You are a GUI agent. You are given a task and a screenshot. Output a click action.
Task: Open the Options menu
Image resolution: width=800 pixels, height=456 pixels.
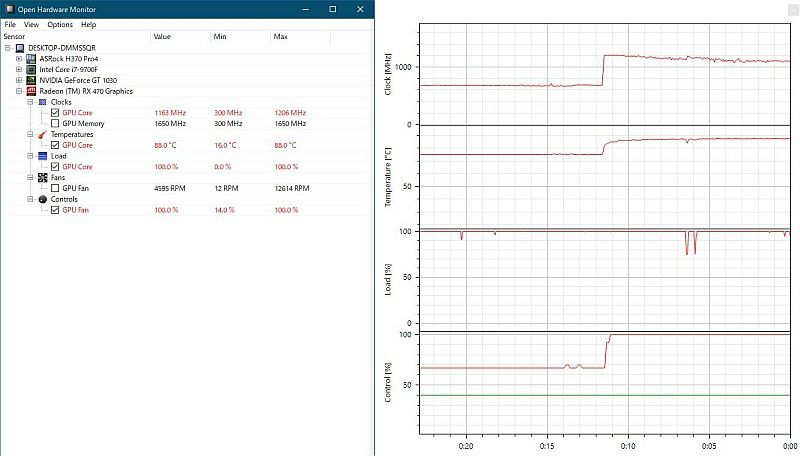click(60, 24)
